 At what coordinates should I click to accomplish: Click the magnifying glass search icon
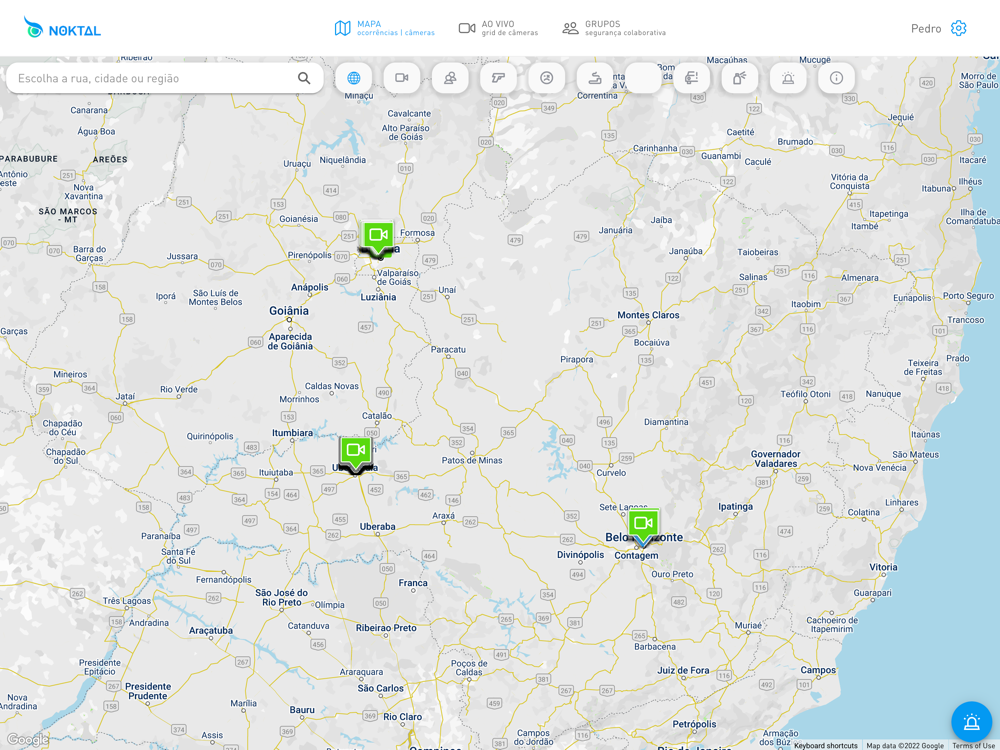click(x=304, y=78)
